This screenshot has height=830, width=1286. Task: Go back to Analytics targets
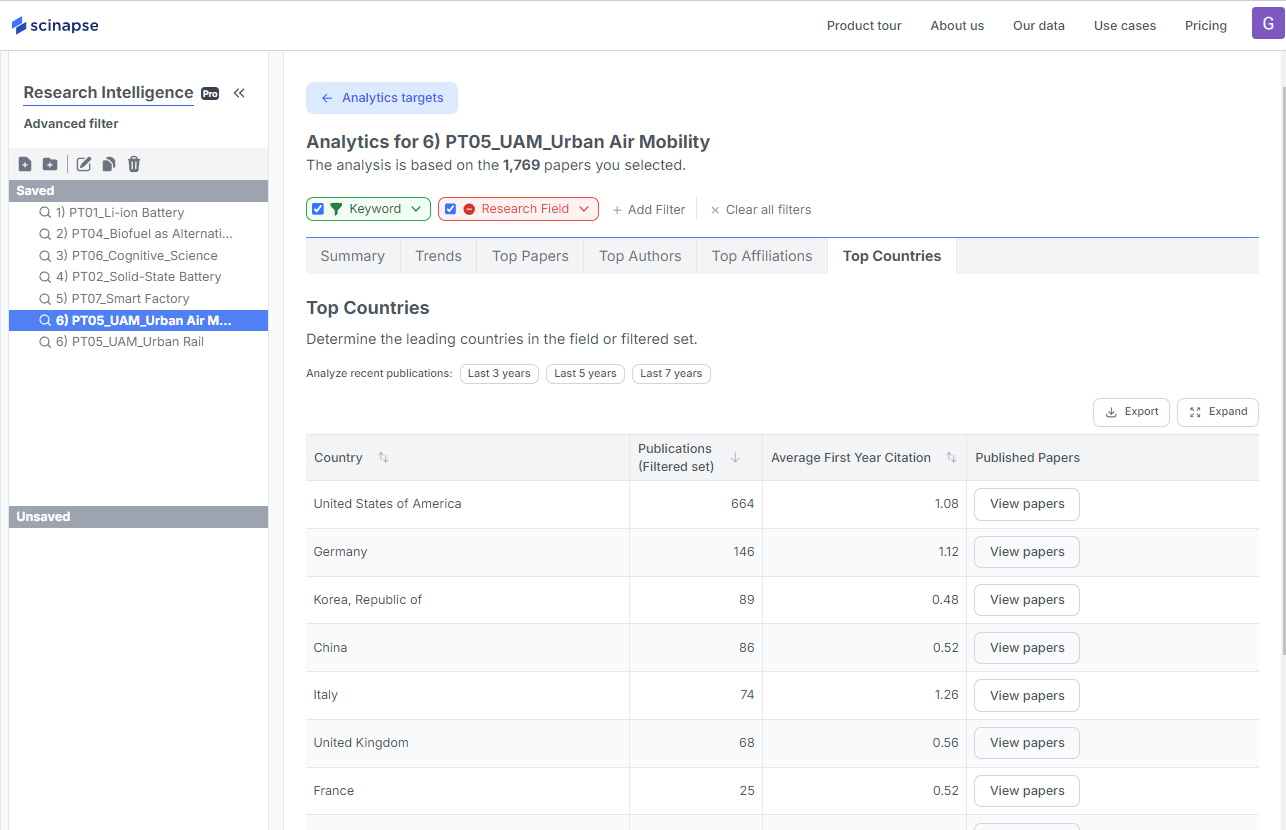coord(382,98)
